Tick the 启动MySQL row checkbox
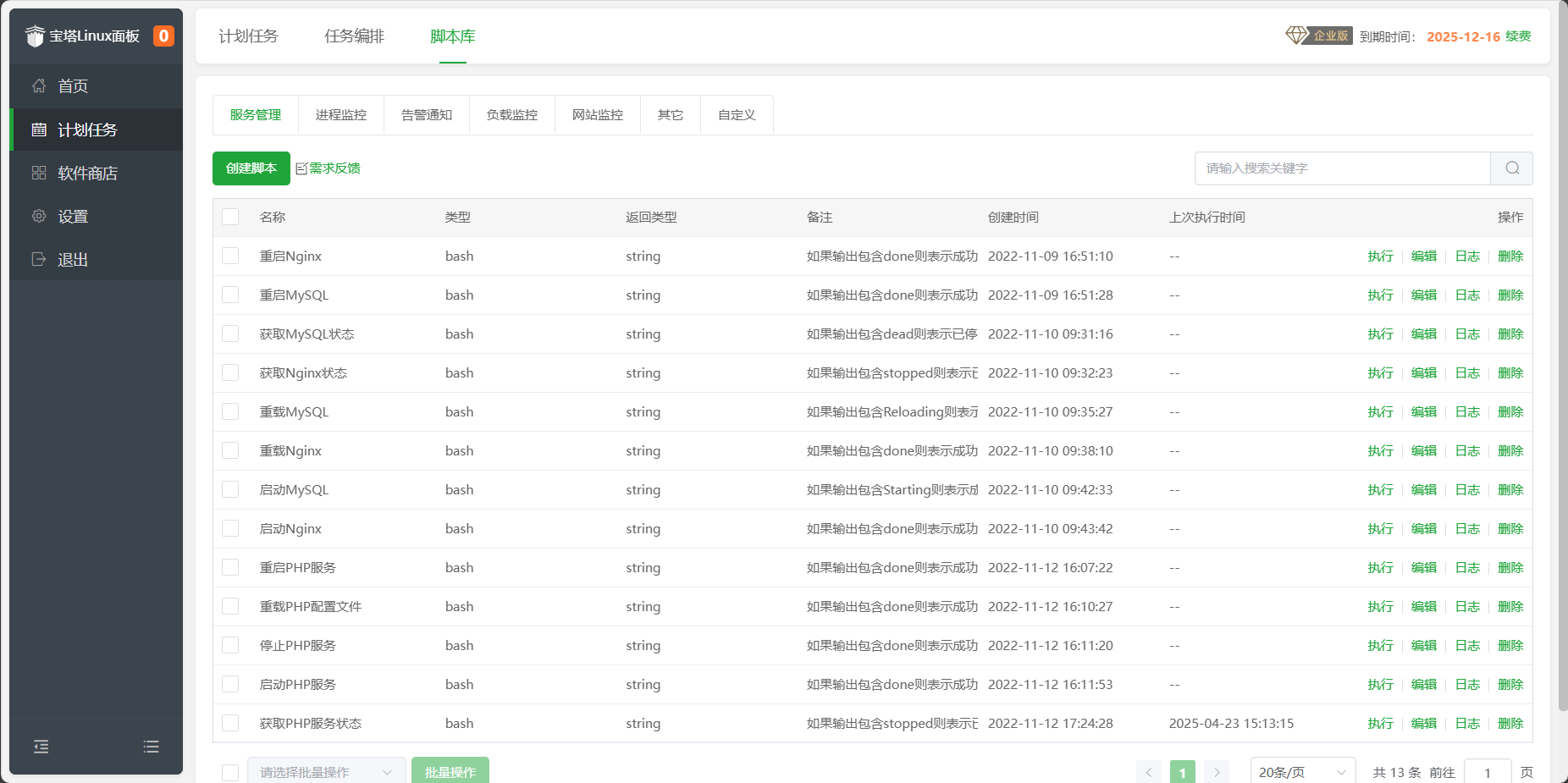Viewport: 1568px width, 783px height. [x=230, y=489]
